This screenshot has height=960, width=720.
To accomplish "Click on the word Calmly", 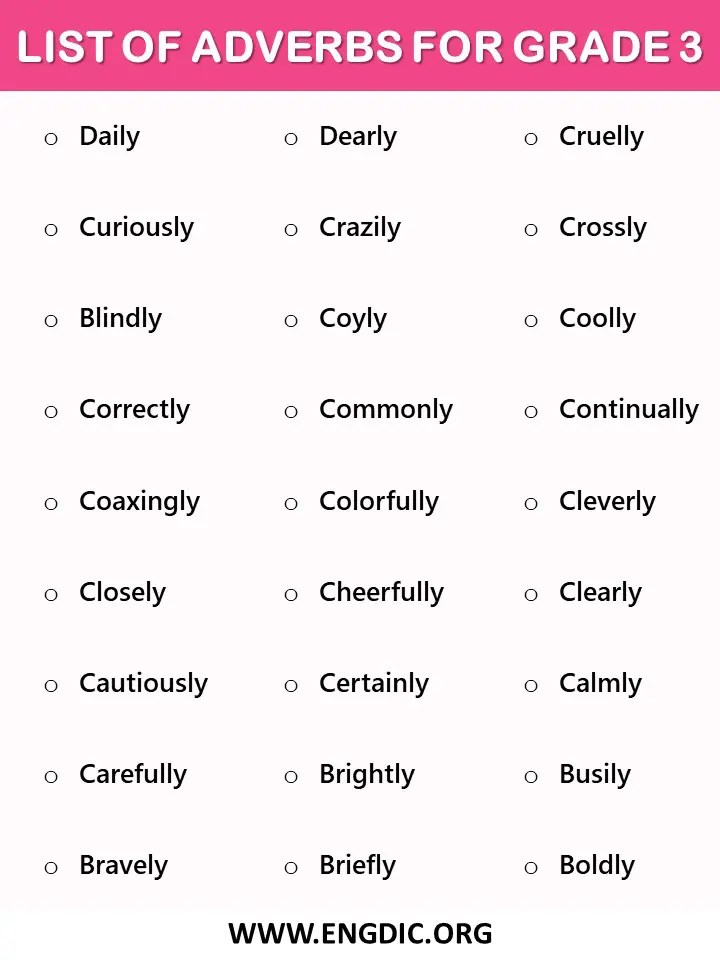I will (x=600, y=684).
